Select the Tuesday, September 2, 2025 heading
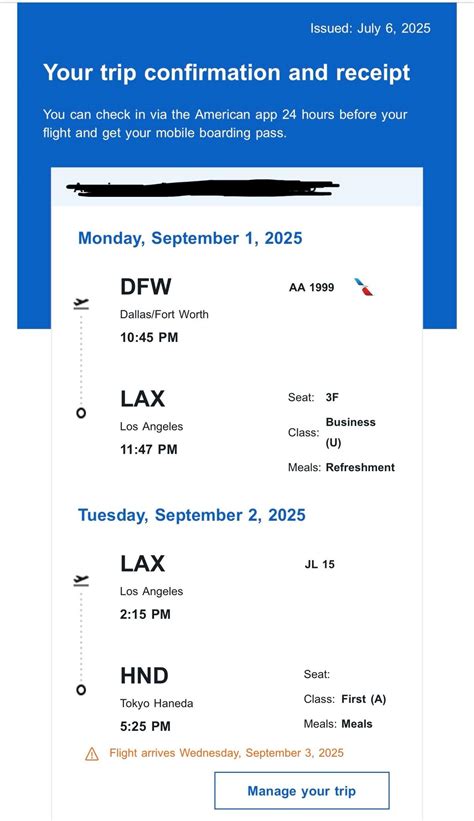Viewport: 474px width, 821px height. [x=192, y=515]
